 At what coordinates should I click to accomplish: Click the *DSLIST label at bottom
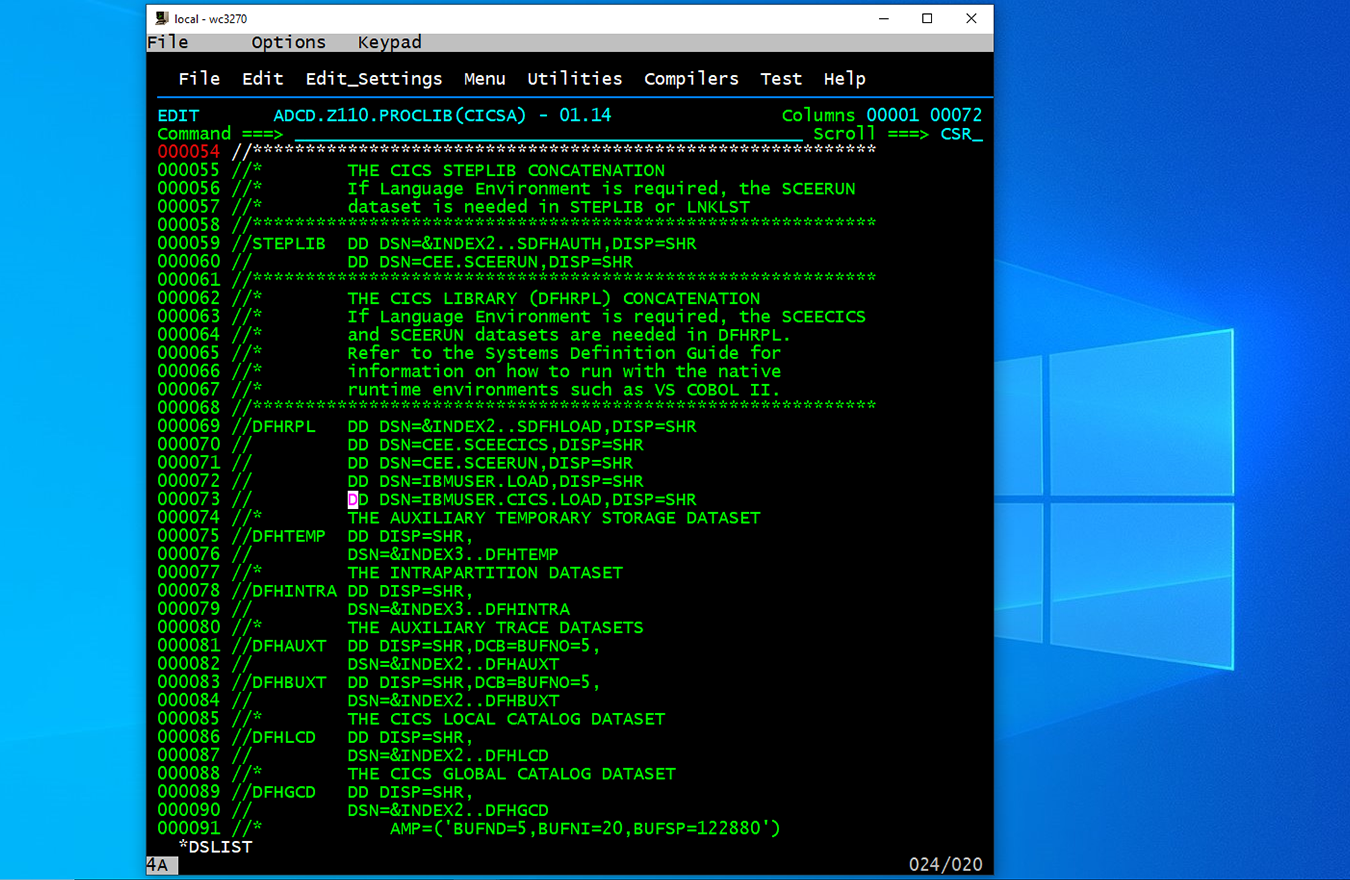click(x=215, y=847)
